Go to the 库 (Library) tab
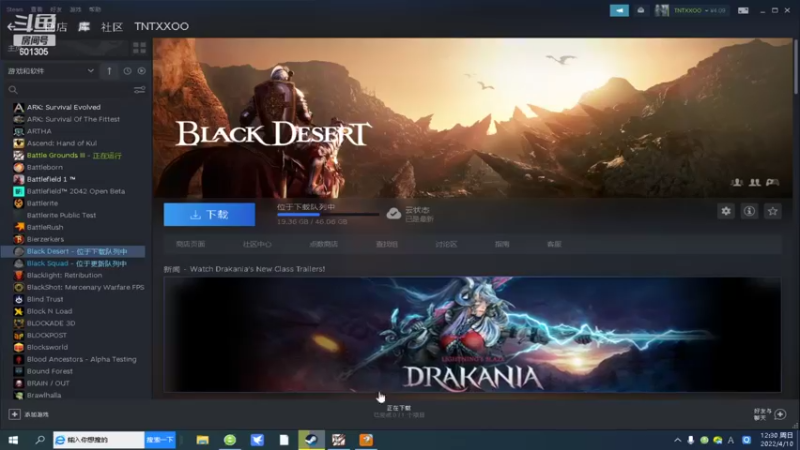The image size is (800, 450). 84,27
